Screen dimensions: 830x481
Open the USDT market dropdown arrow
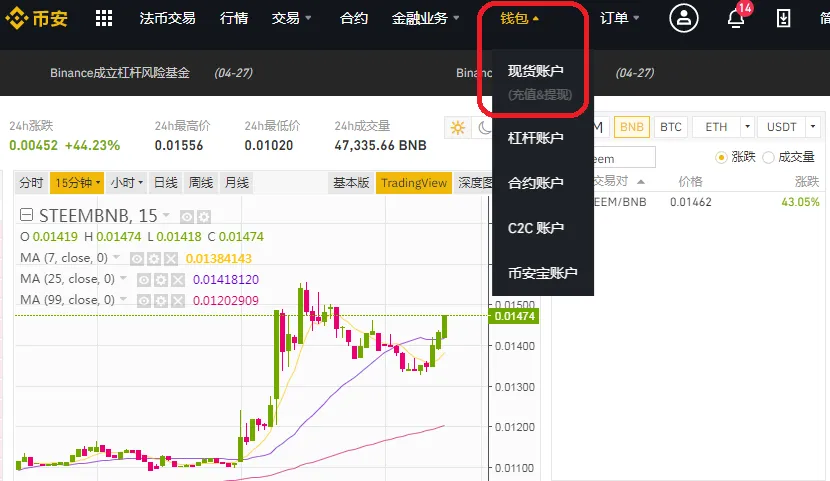pyautogui.click(x=813, y=127)
